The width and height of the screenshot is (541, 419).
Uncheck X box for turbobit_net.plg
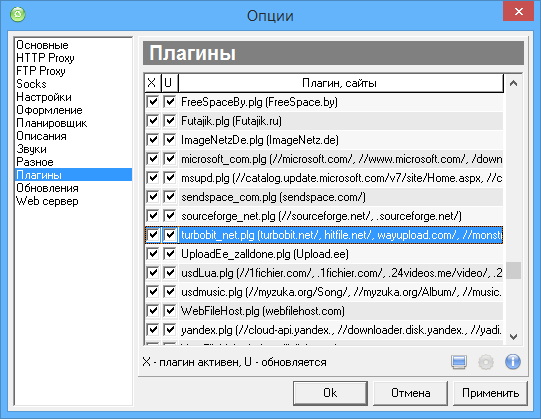152,235
